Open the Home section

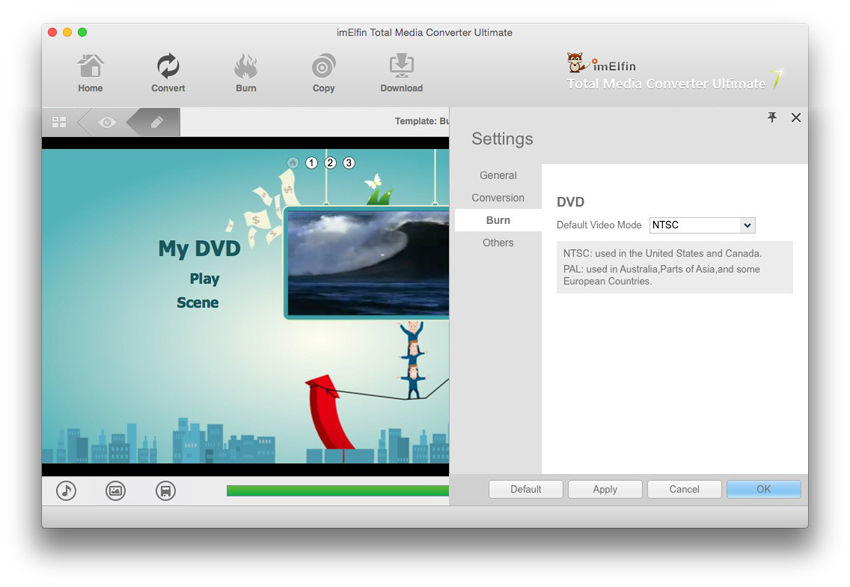pyautogui.click(x=90, y=73)
